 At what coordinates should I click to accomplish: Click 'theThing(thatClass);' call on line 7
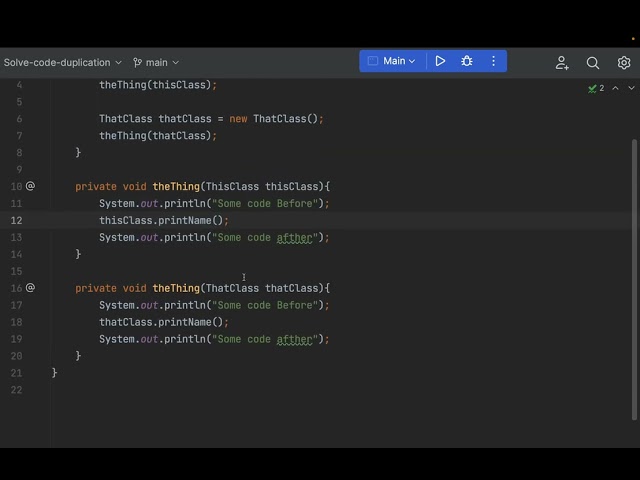point(158,136)
